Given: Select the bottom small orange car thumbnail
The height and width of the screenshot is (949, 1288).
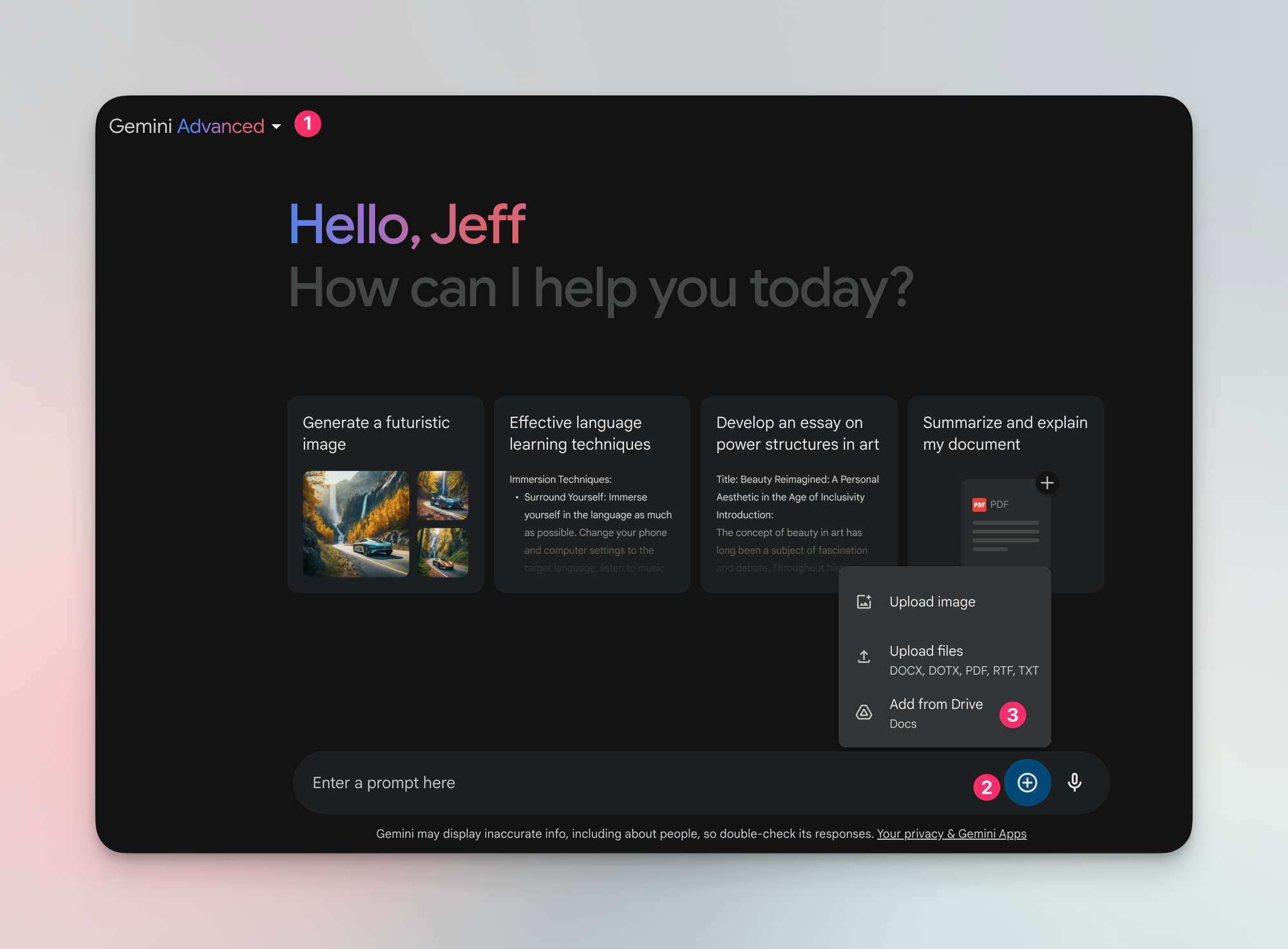Looking at the screenshot, I should [442, 552].
